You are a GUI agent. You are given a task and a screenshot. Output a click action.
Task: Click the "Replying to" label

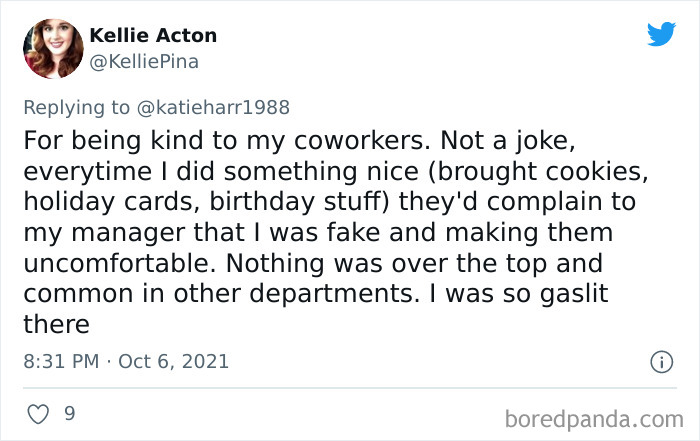[76, 105]
